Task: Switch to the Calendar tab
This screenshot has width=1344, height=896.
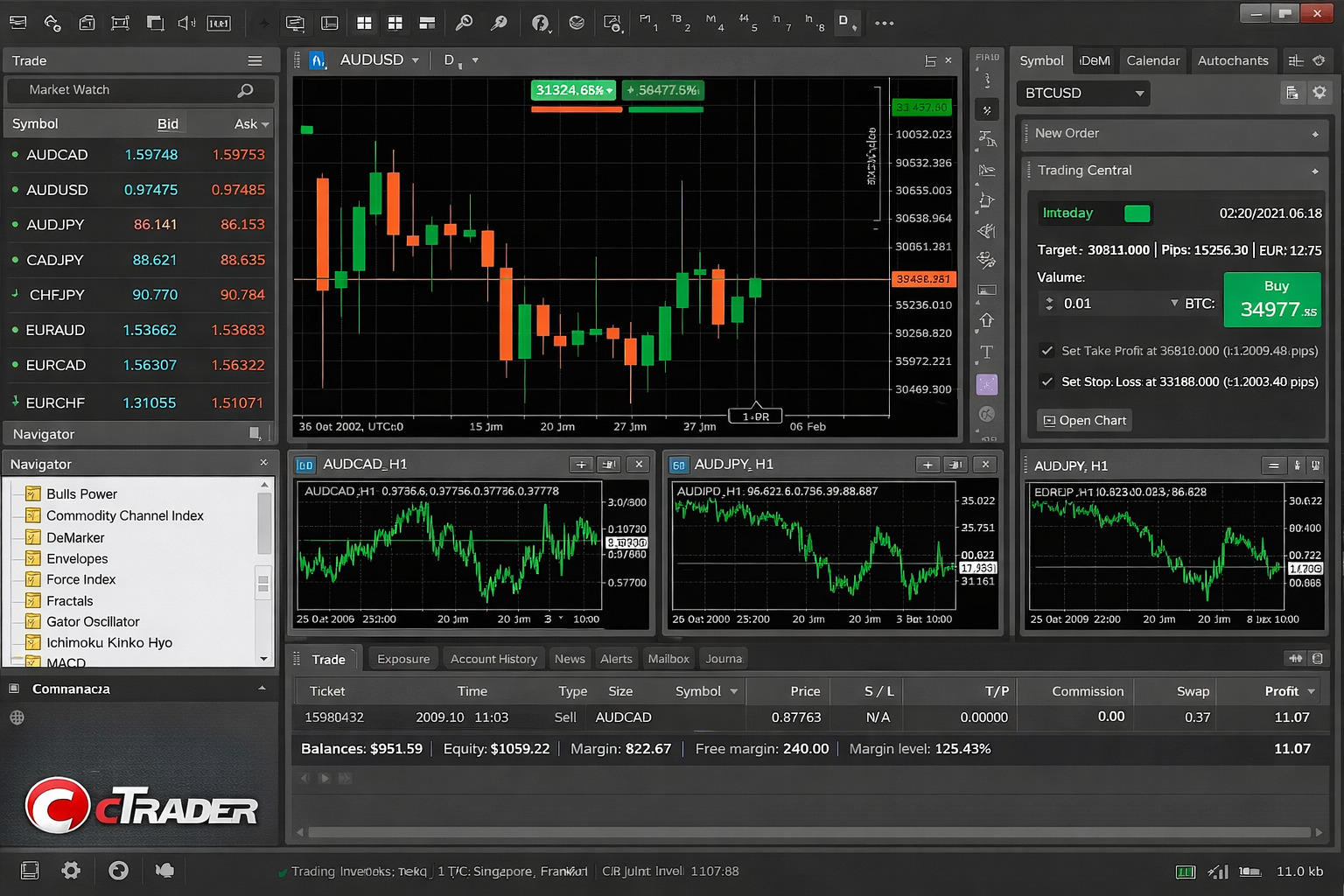Action: coord(1152,60)
